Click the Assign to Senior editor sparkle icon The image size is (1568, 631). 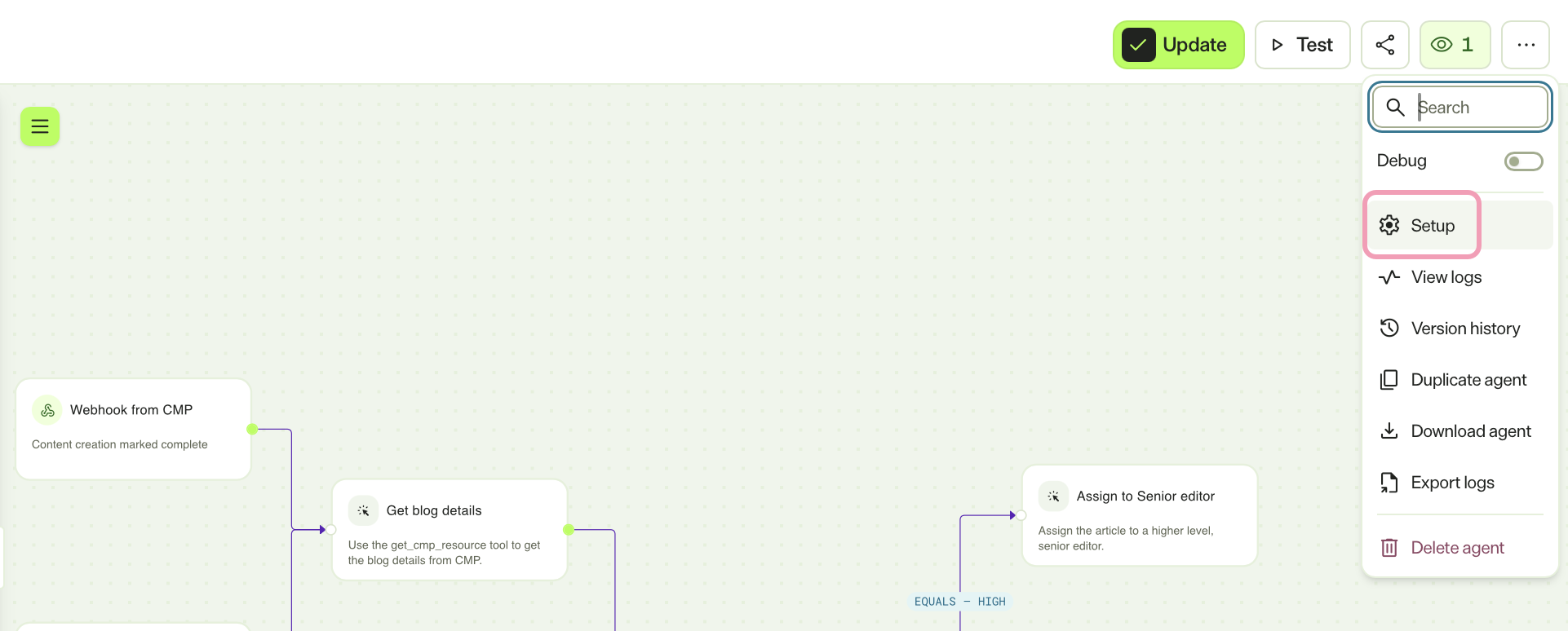[x=1053, y=496]
